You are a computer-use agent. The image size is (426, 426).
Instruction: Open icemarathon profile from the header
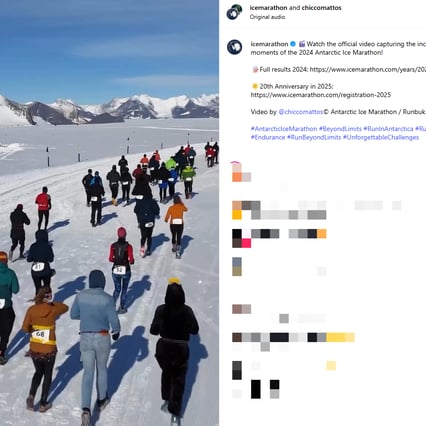(x=269, y=8)
